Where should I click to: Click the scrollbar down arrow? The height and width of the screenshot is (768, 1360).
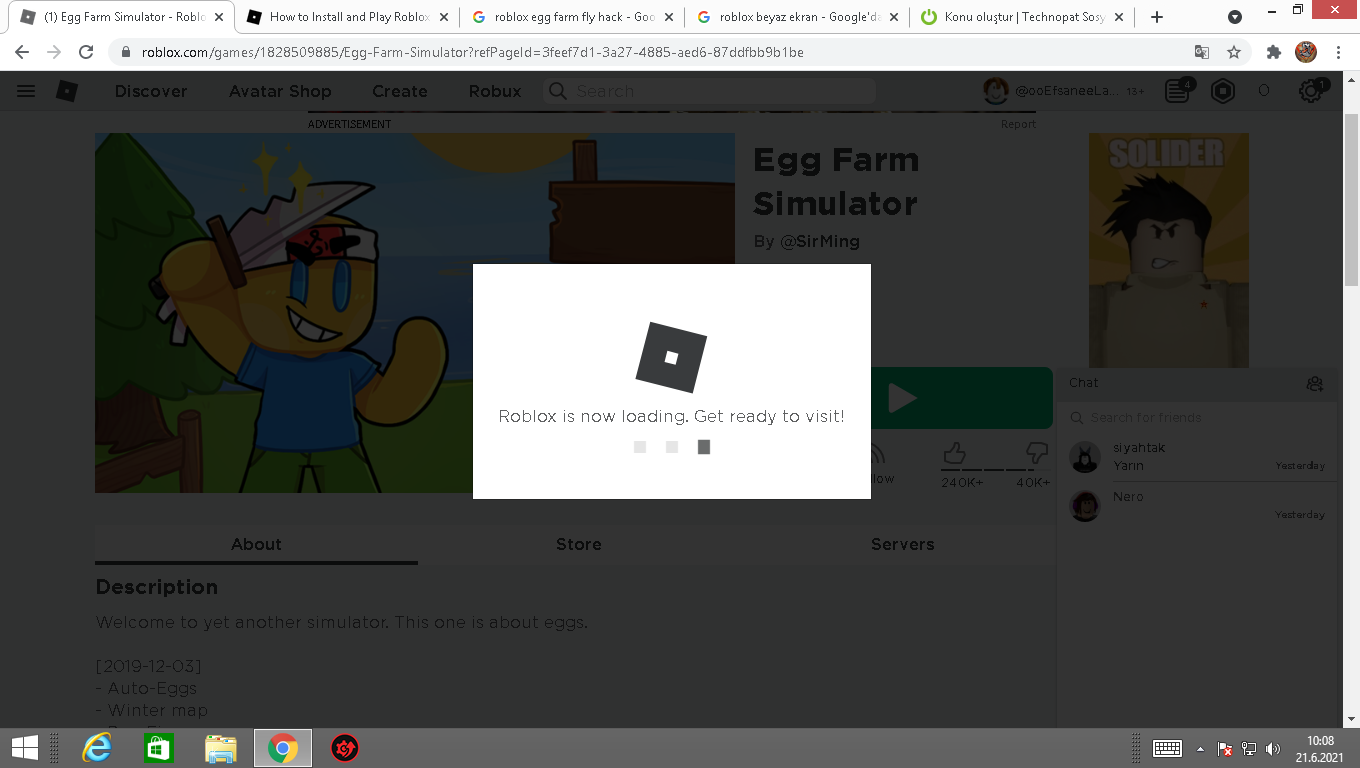coord(1351,718)
